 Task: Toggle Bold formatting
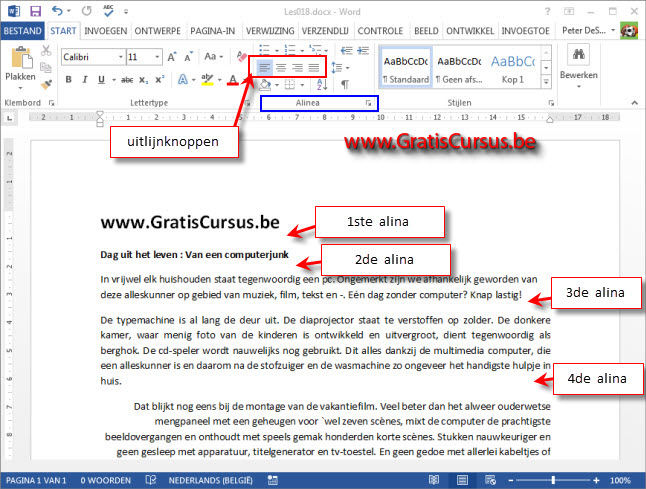click(x=68, y=80)
